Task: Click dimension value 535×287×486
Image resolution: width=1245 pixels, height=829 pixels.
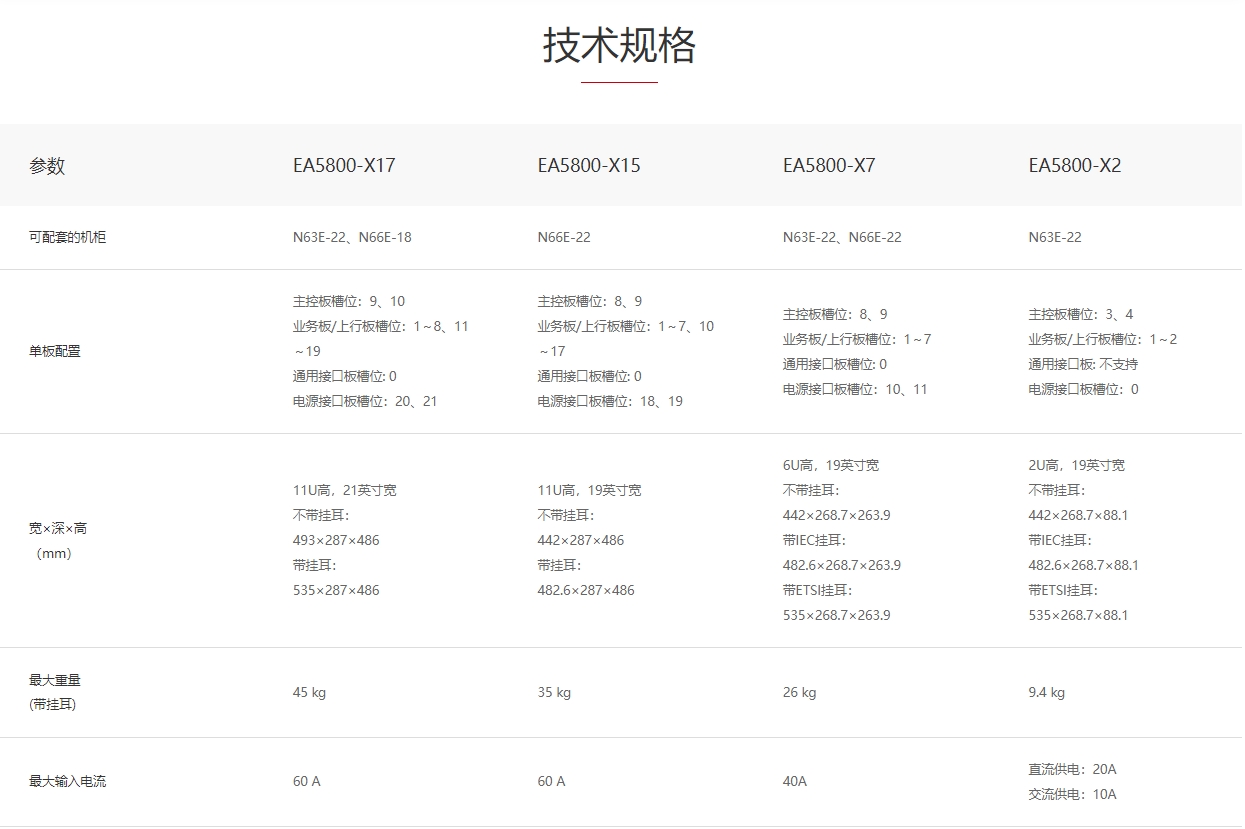Action: coord(336,591)
